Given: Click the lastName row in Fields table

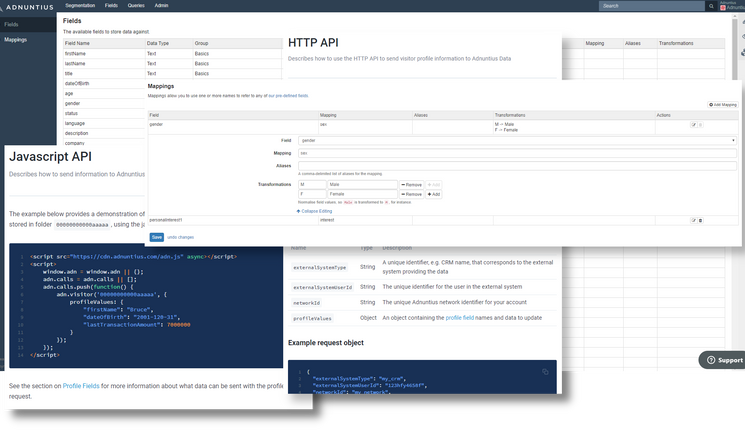Looking at the screenshot, I should [173, 64].
